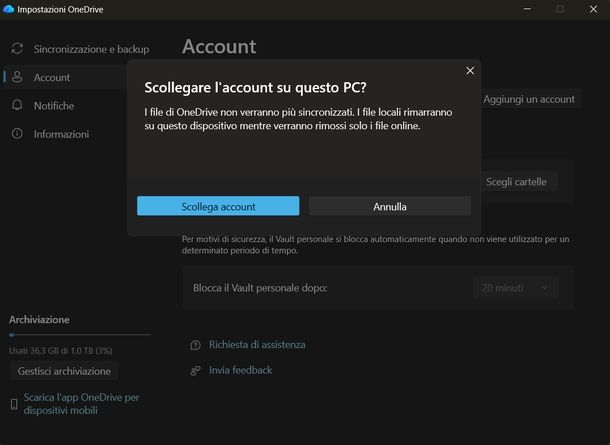Click the dialog title Scollegare l'account
The height and width of the screenshot is (445, 610).
click(255, 88)
